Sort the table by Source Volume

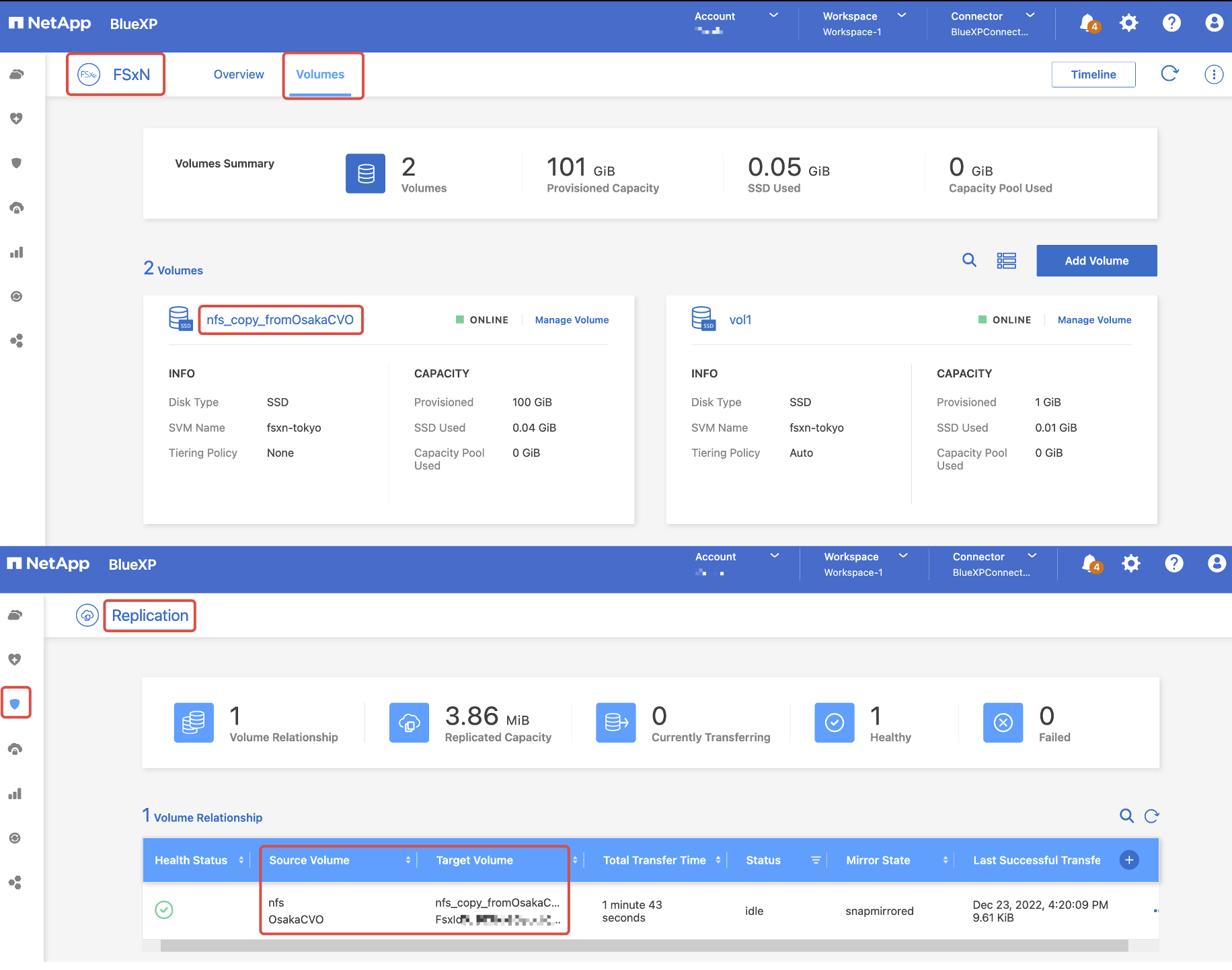click(x=408, y=860)
